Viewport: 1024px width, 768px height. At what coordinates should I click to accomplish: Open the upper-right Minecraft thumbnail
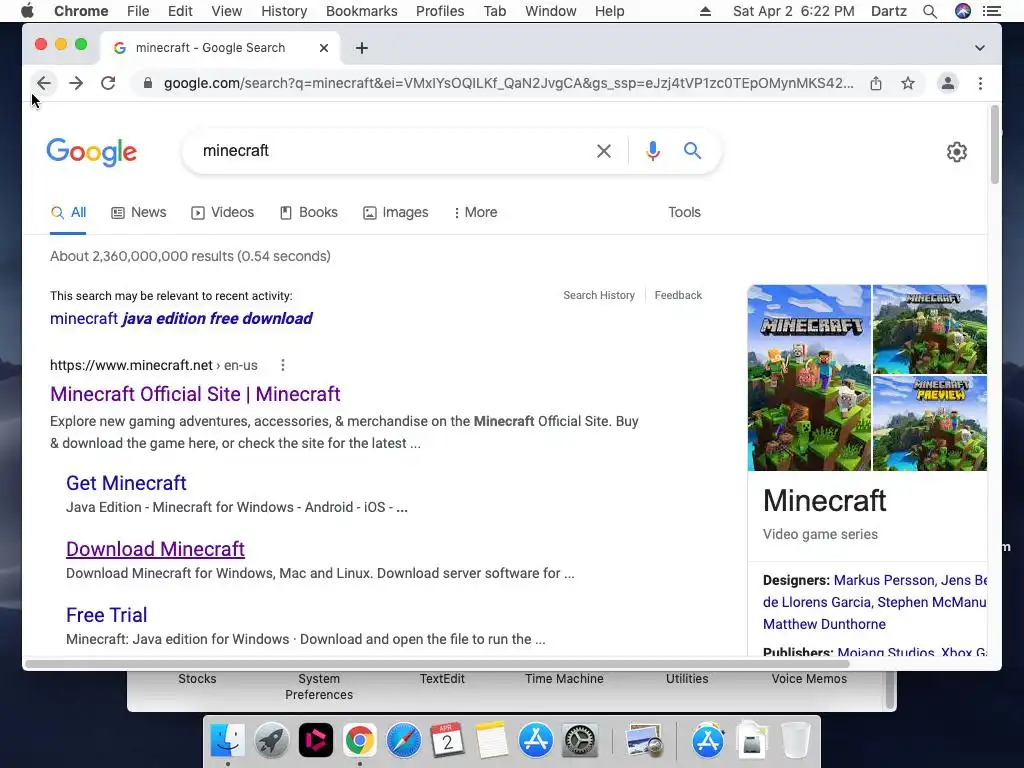[x=930, y=329]
